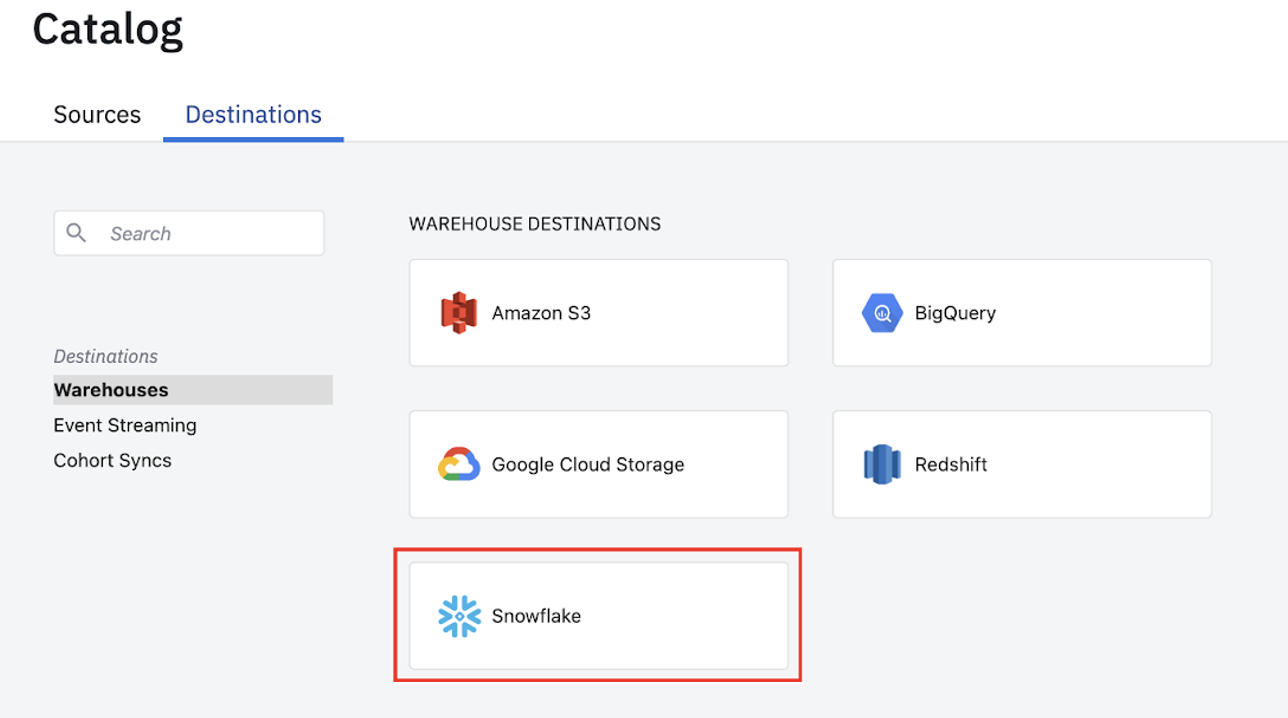The height and width of the screenshot is (718, 1288).
Task: Select the Google Cloud Storage card
Action: (x=599, y=465)
